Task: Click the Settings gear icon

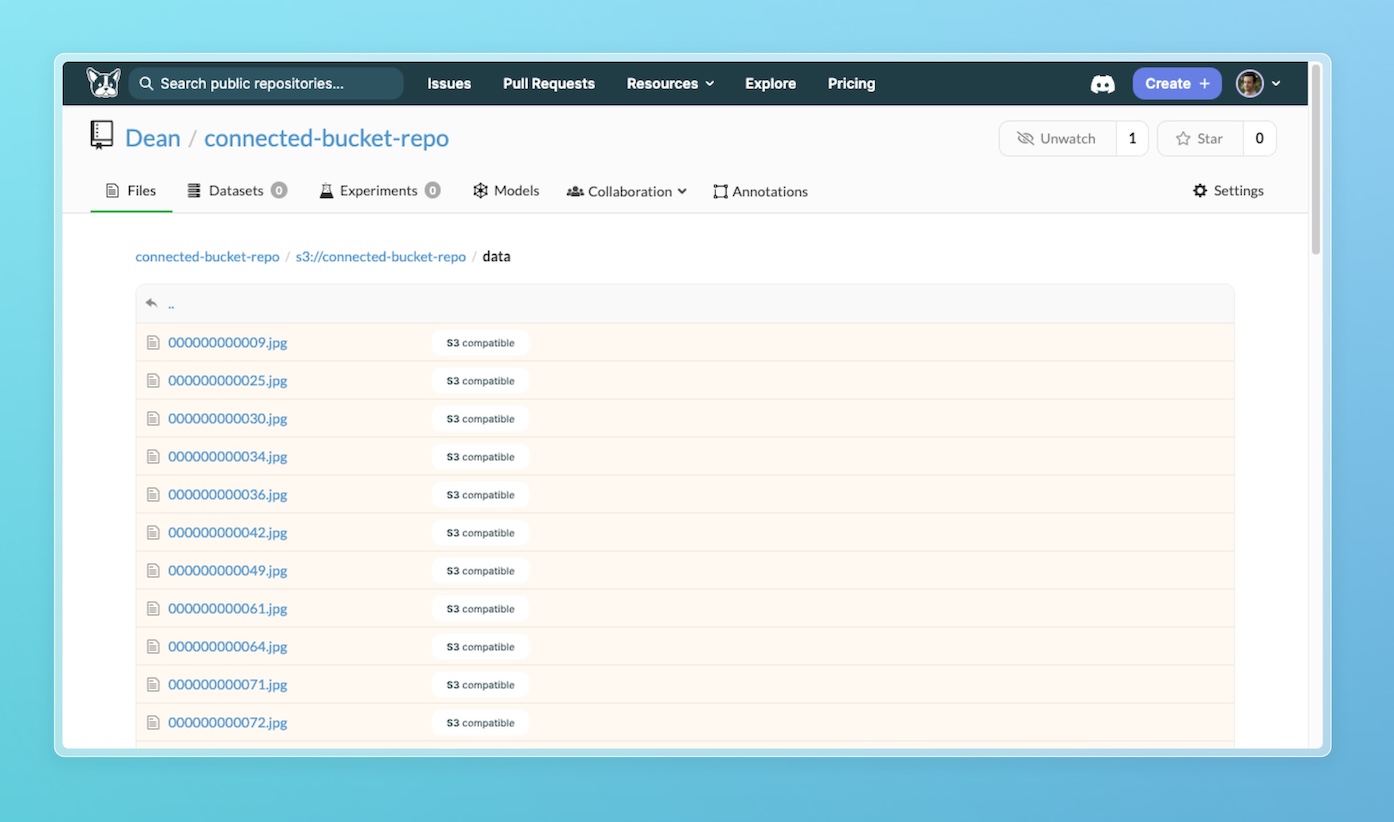Action: coord(1200,191)
